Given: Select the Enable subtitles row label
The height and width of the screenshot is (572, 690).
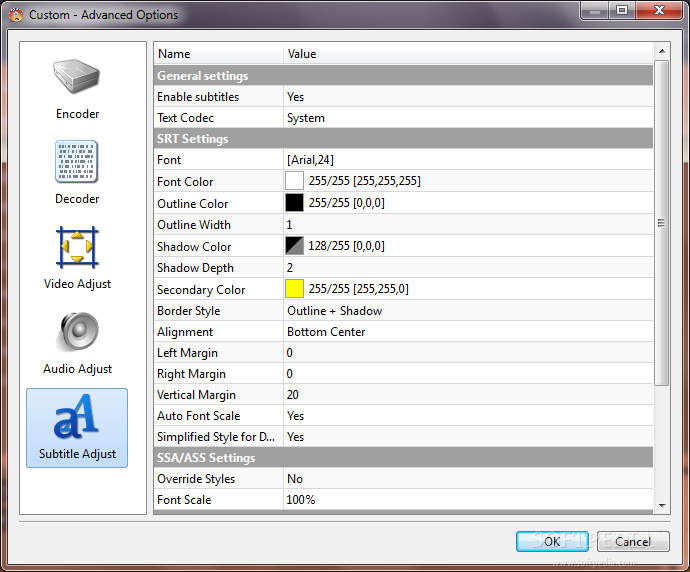Looking at the screenshot, I should point(198,97).
